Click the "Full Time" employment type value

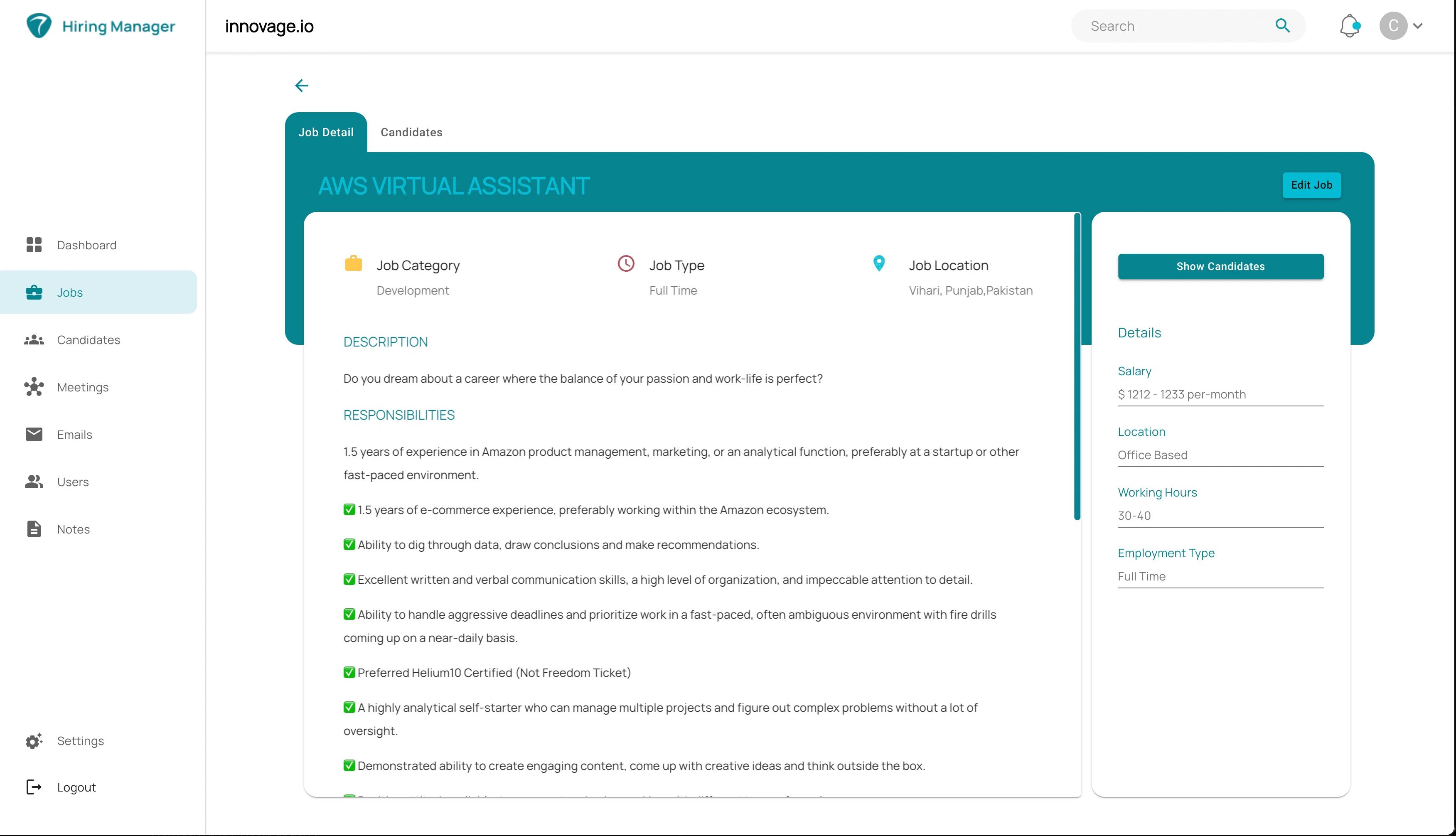(1141, 576)
